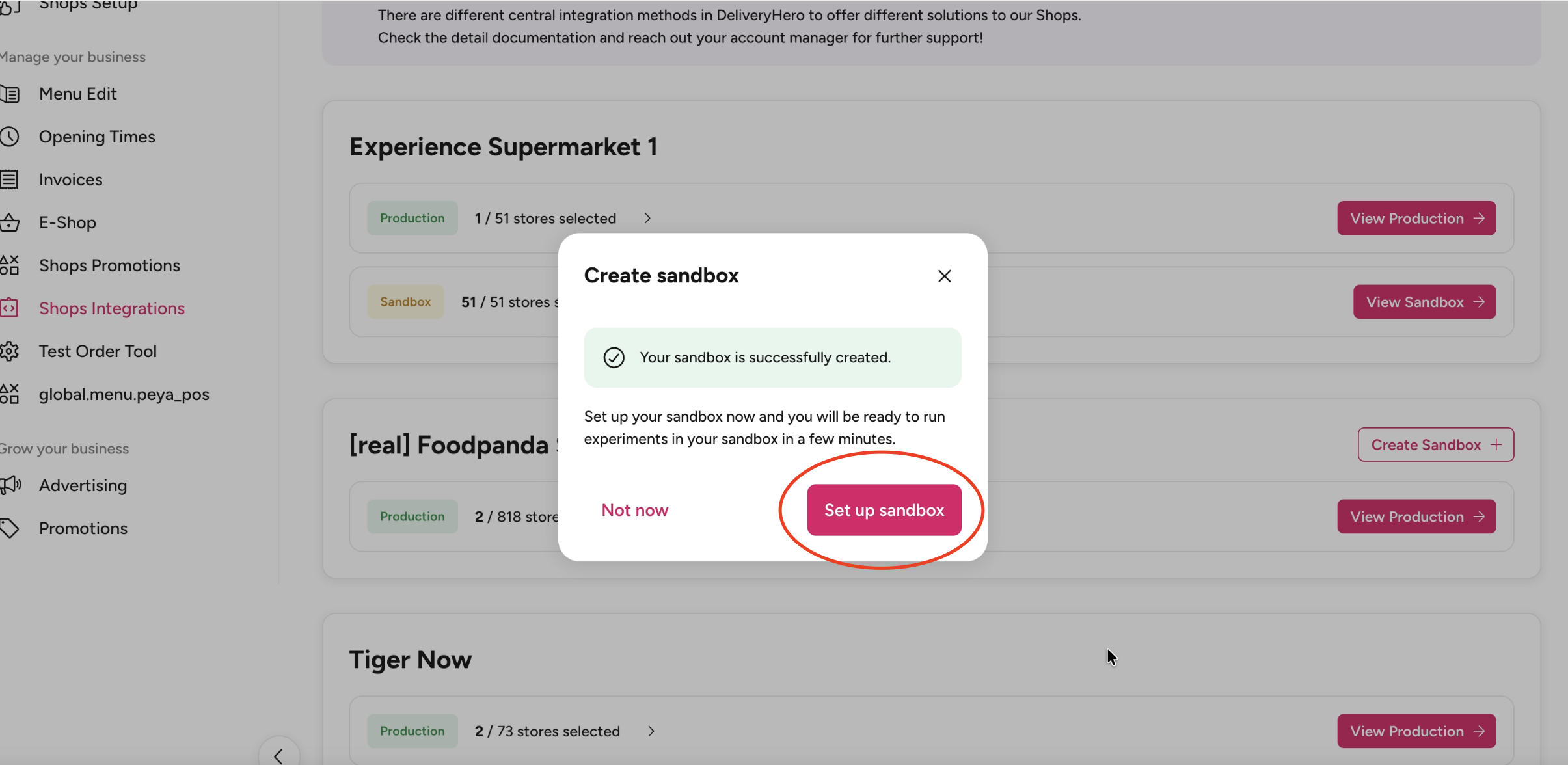Click View Production under Tiger Now
The width and height of the screenshot is (1568, 765).
(1417, 731)
